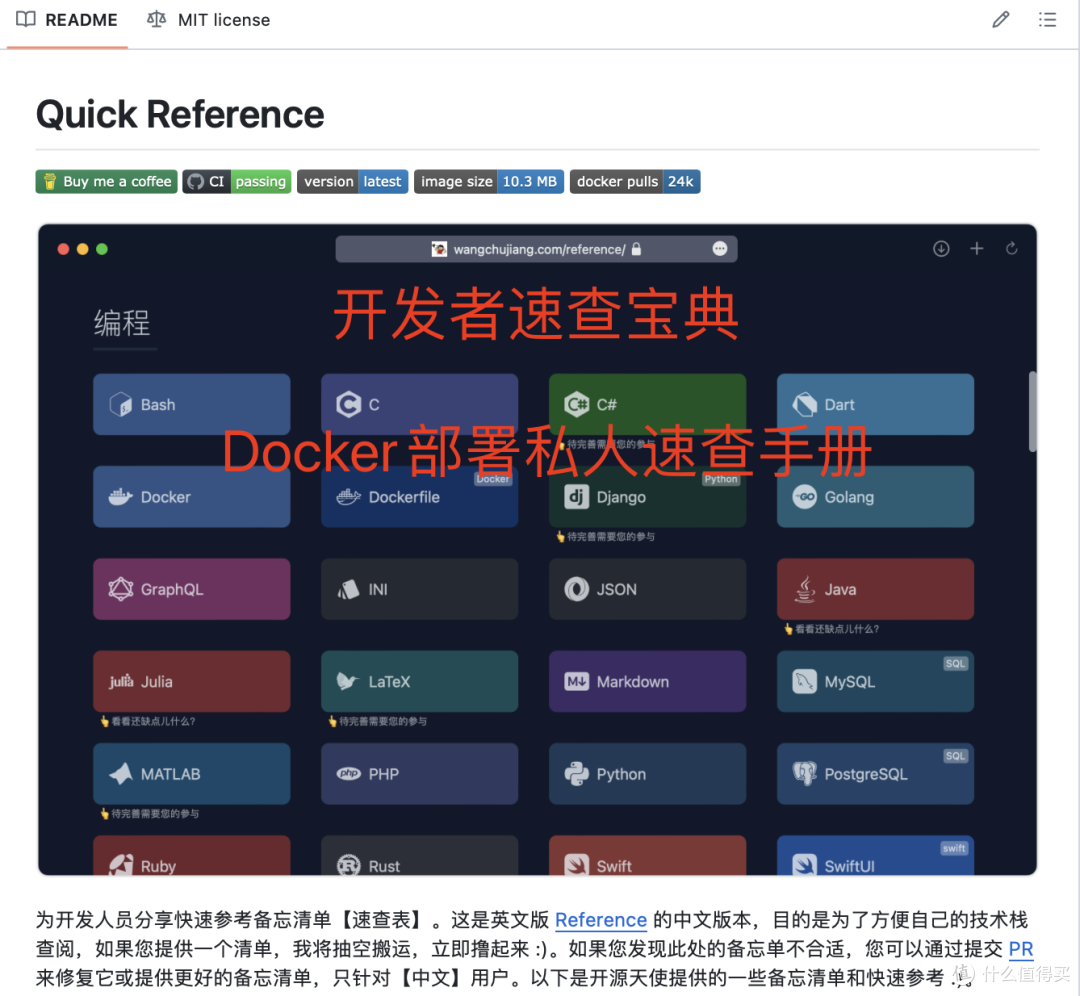
Task: Click the reload icon in browser toolbar
Action: (1011, 249)
